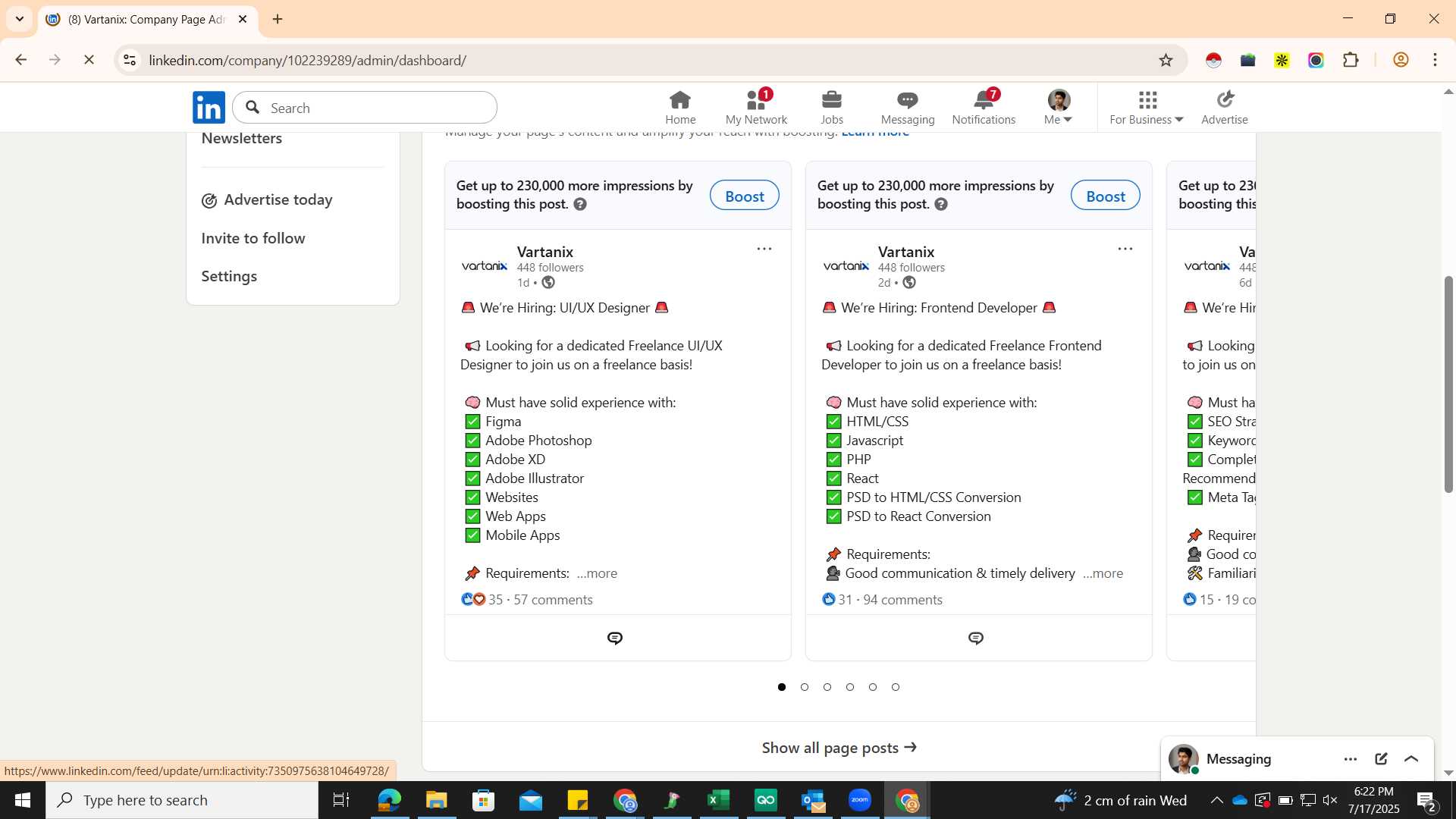Open Settings in sidebar
This screenshot has width=1456, height=819.
tap(229, 277)
